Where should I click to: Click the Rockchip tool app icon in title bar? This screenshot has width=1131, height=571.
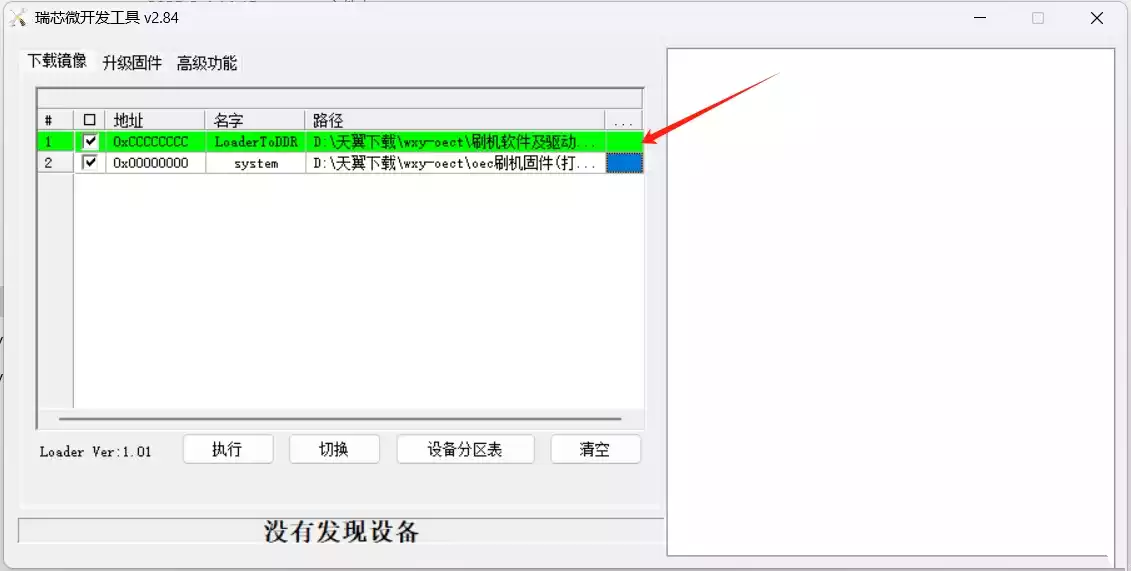(x=18, y=17)
